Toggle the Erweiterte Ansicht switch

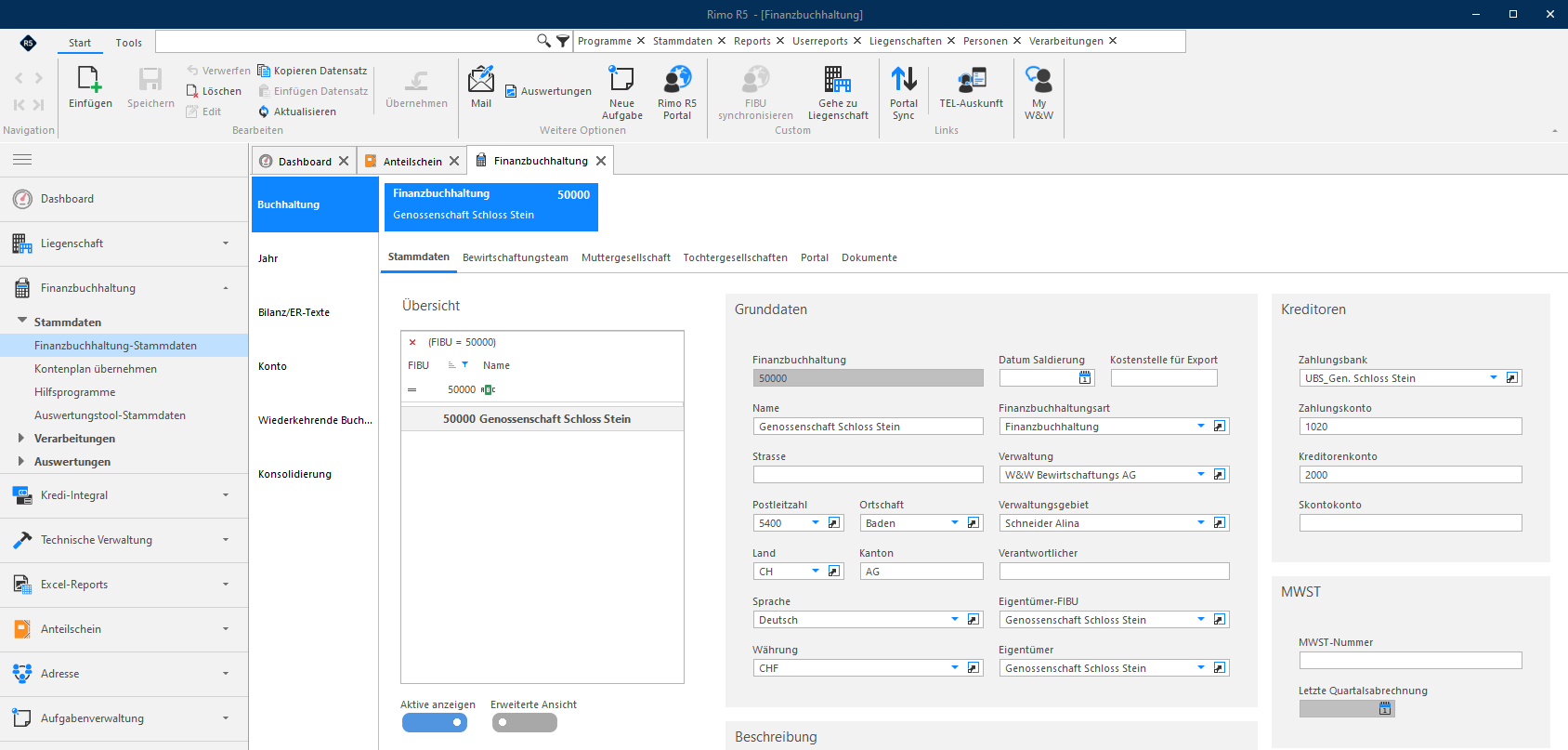click(x=525, y=722)
